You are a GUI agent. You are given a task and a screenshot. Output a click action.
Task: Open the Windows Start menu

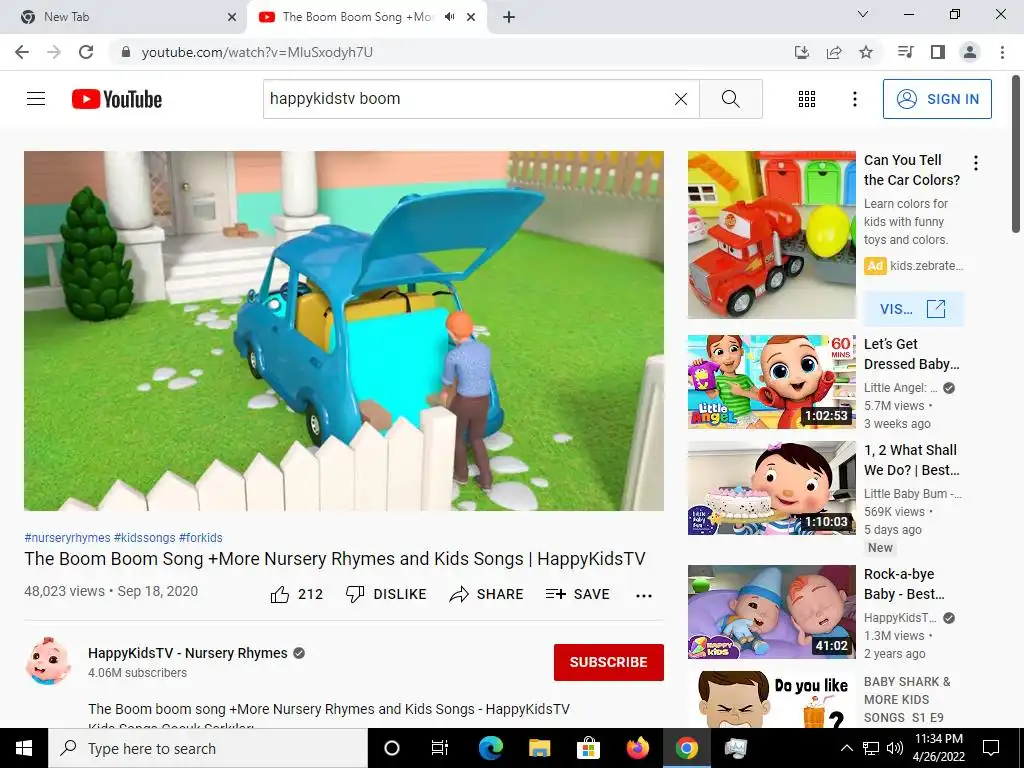point(24,748)
